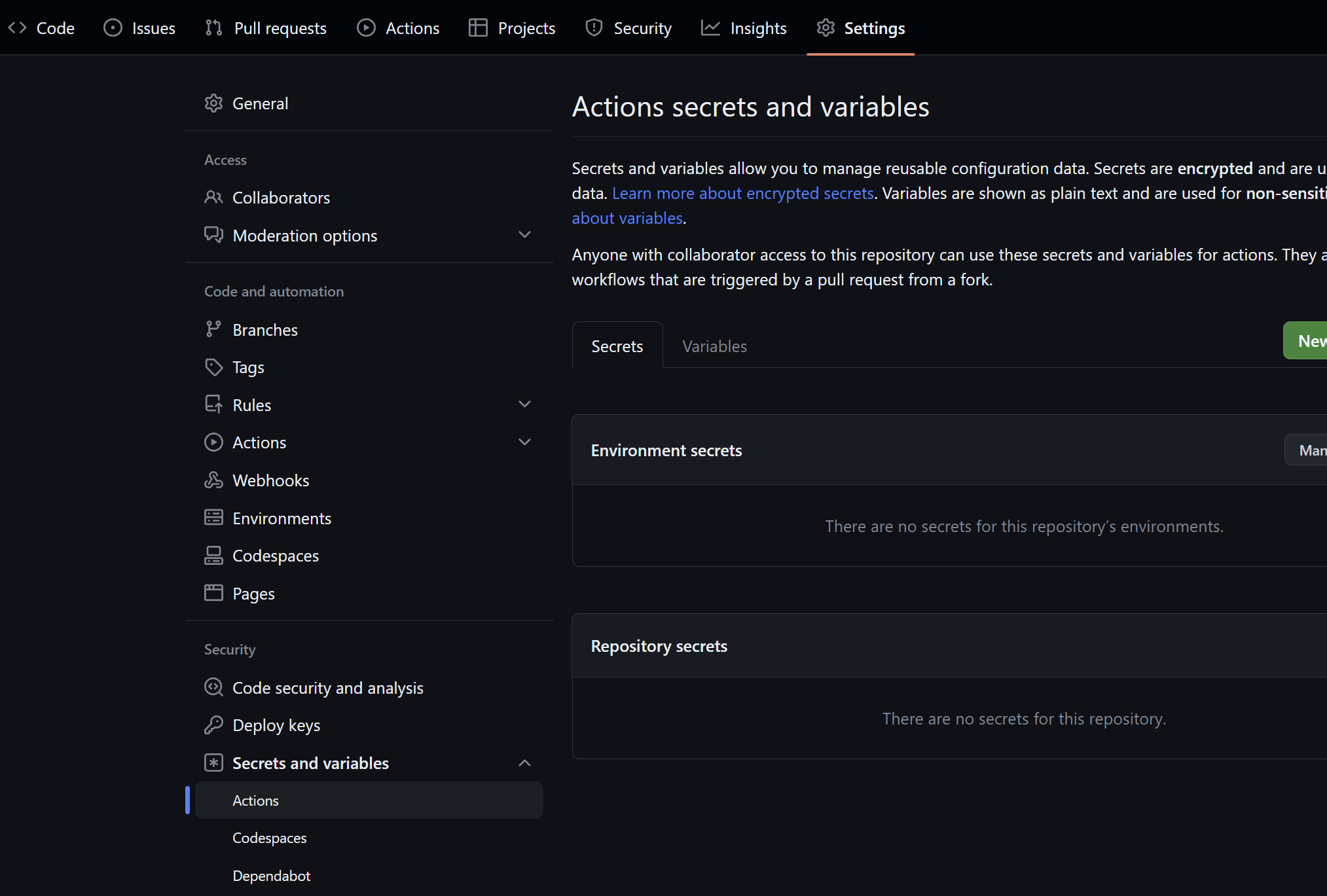Viewport: 1327px width, 896px height.
Task: Click the Pages browser icon
Action: pos(213,594)
